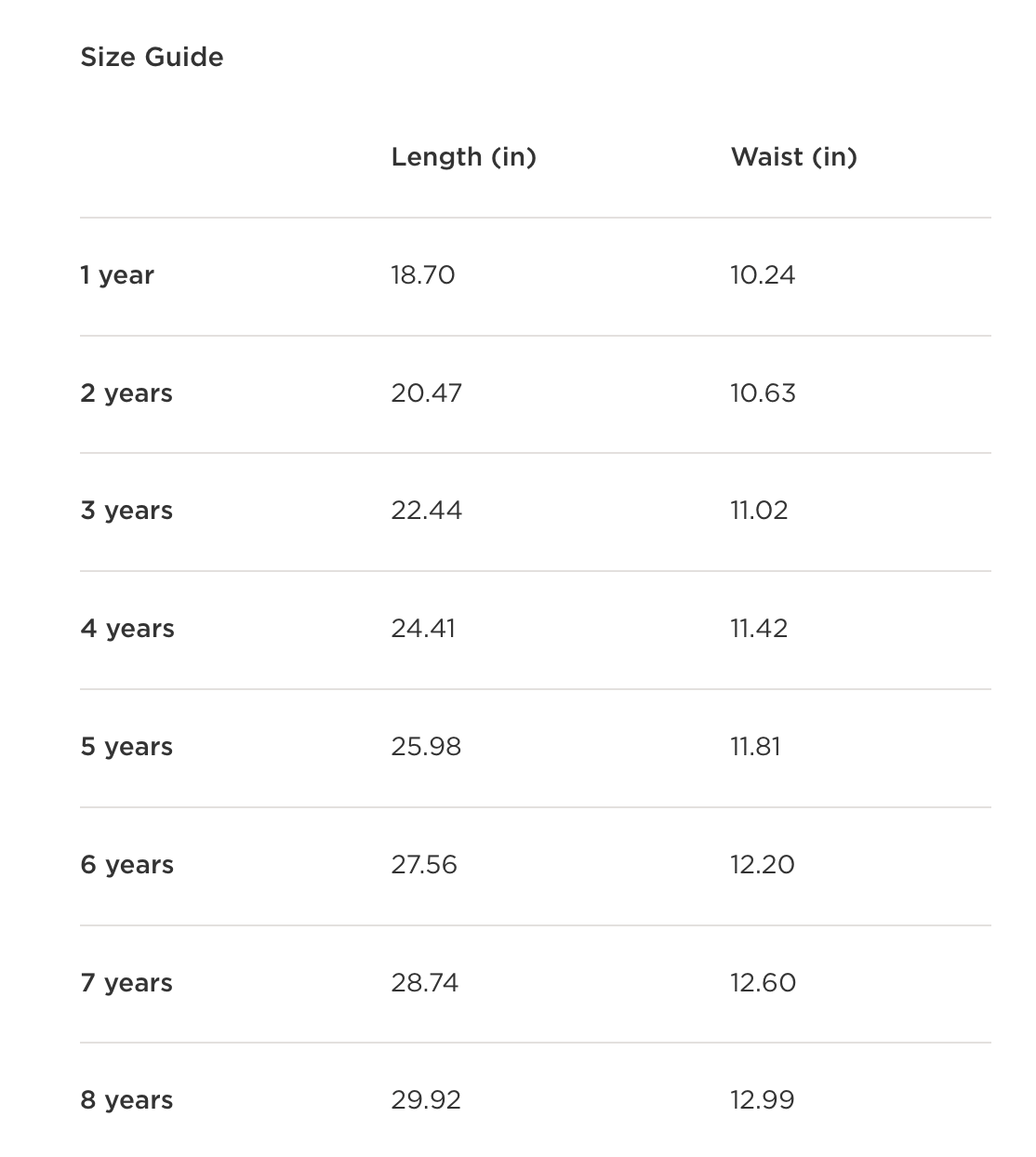Select the 25.98 length value
The width and height of the screenshot is (1036, 1157).
pos(426,747)
